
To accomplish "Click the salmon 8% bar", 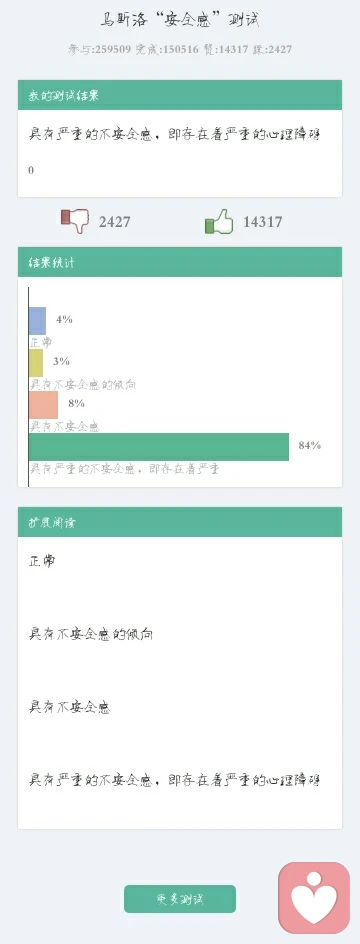I will coord(43,405).
